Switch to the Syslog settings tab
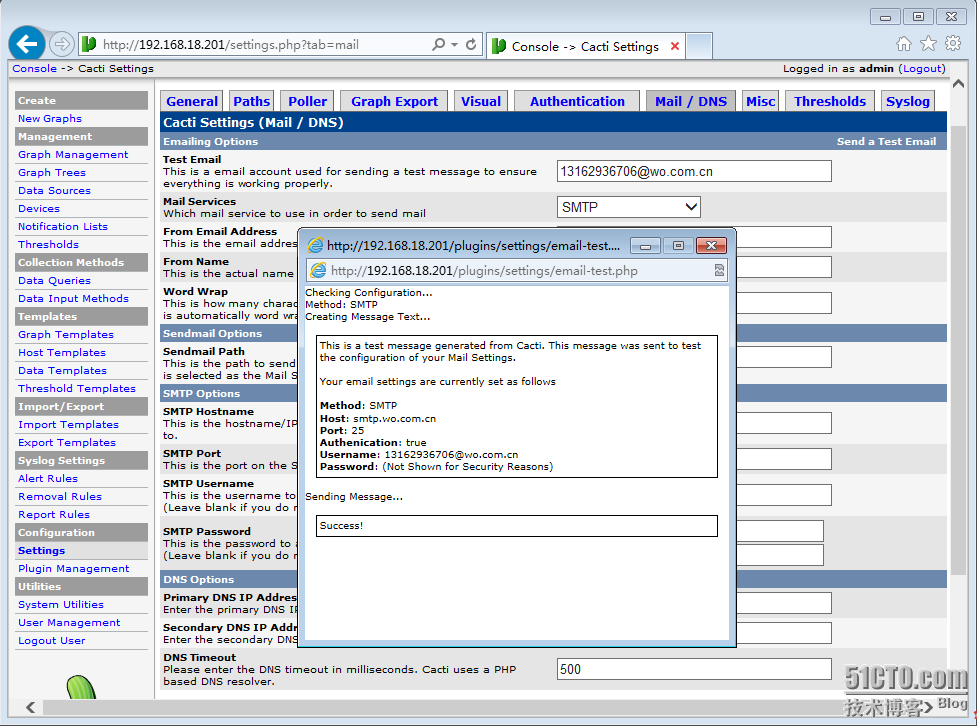Image resolution: width=977 pixels, height=726 pixels. (x=907, y=101)
